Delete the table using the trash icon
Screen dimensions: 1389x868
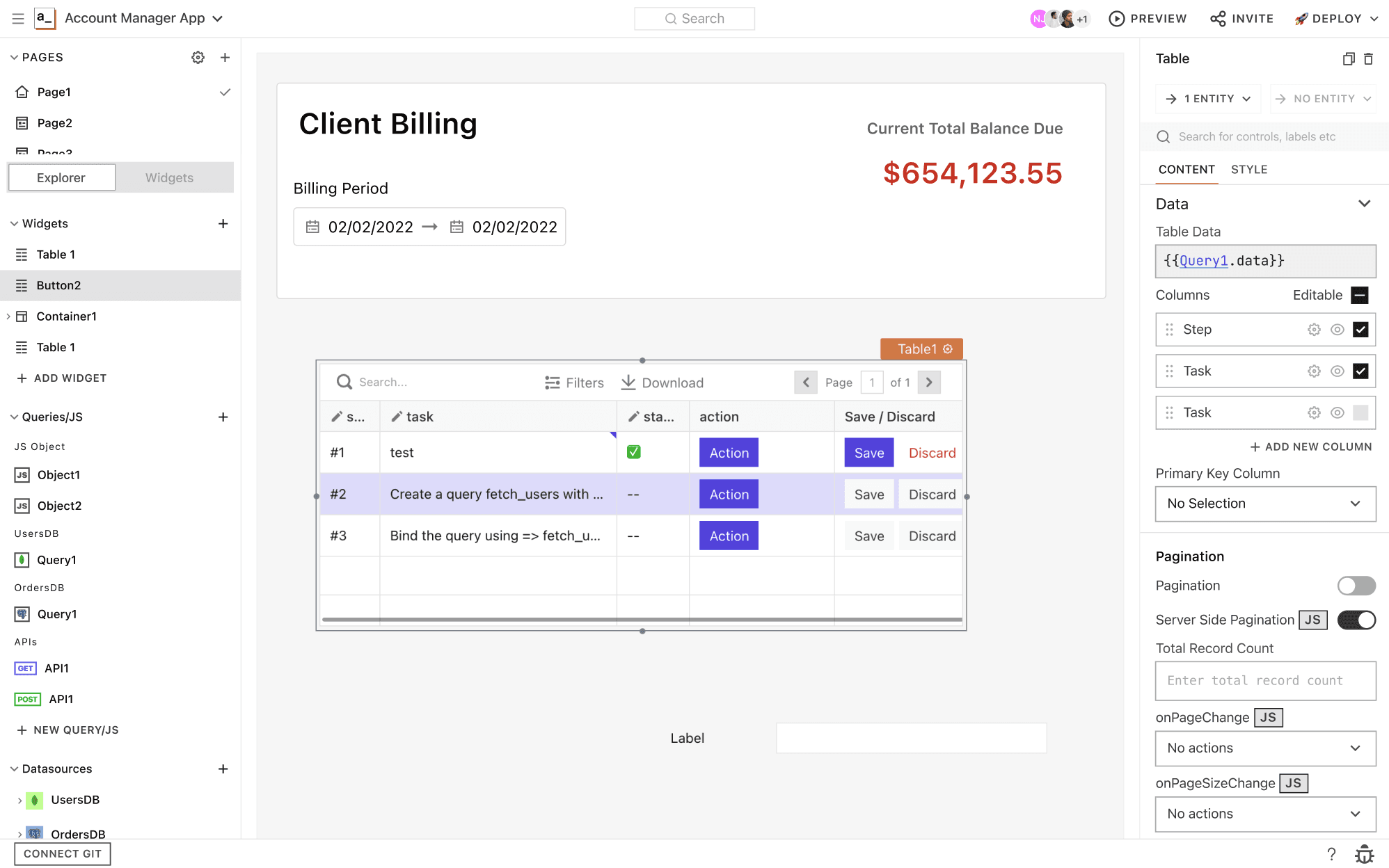1368,59
